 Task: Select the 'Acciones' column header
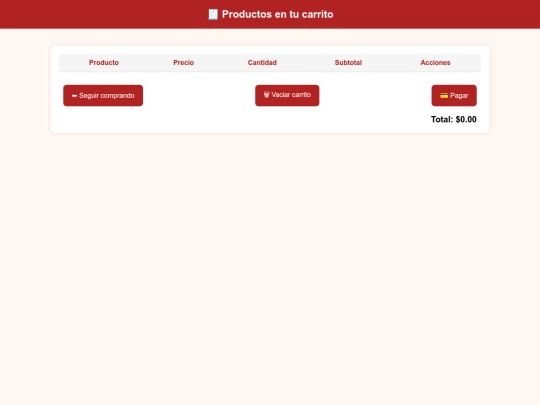tap(435, 63)
